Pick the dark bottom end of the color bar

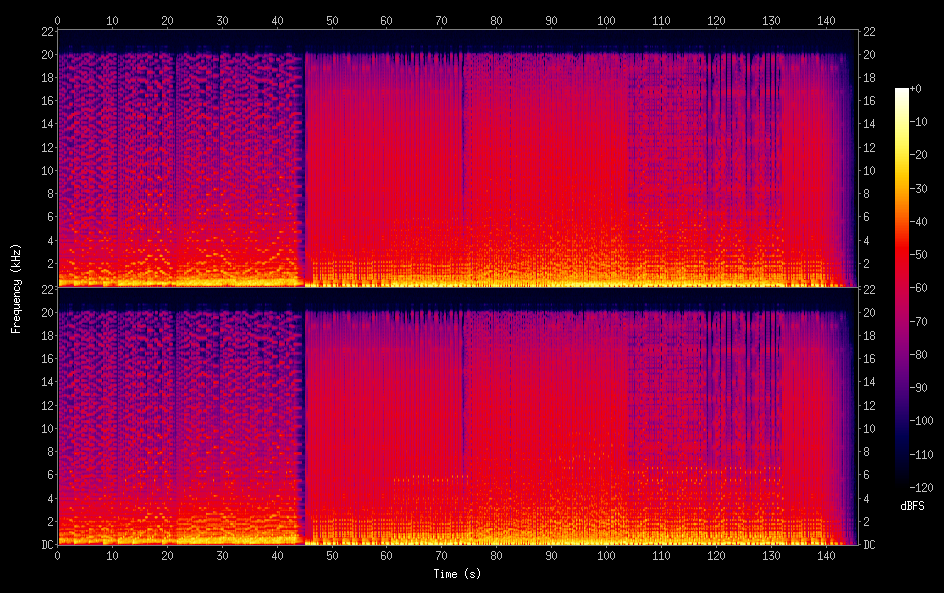[x=902, y=483]
